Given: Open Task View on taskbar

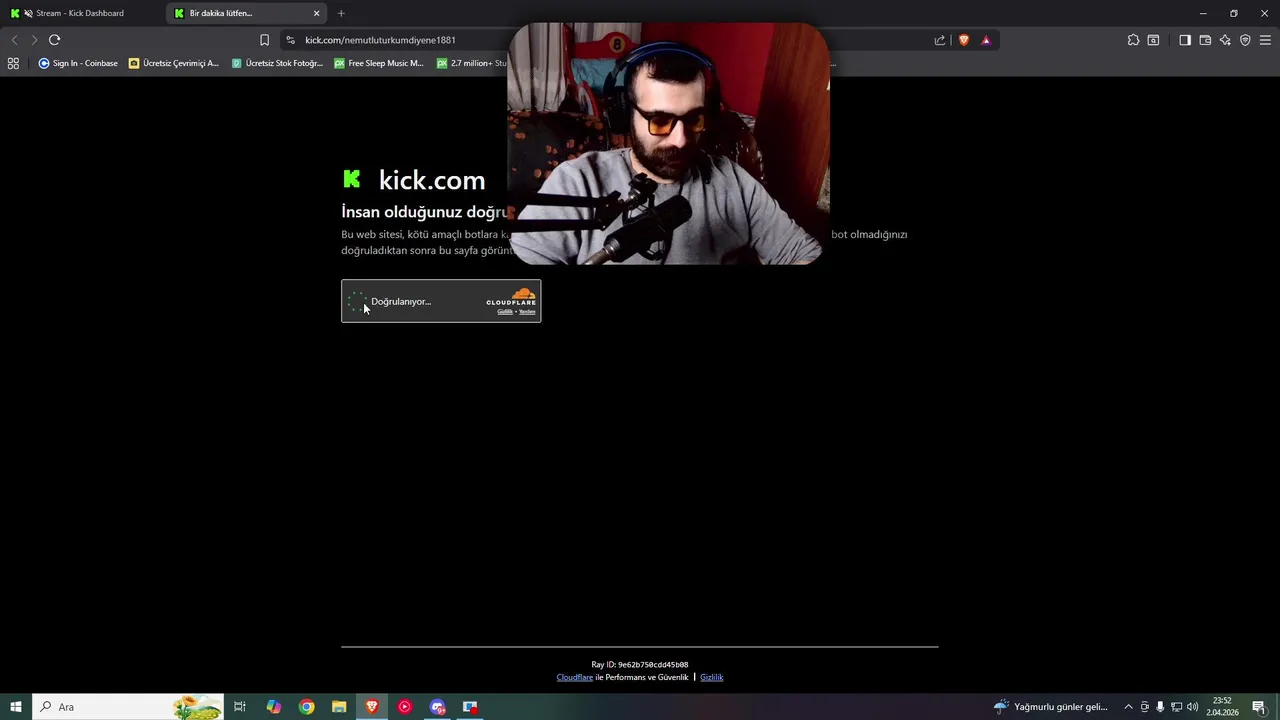Looking at the screenshot, I should click(240, 707).
